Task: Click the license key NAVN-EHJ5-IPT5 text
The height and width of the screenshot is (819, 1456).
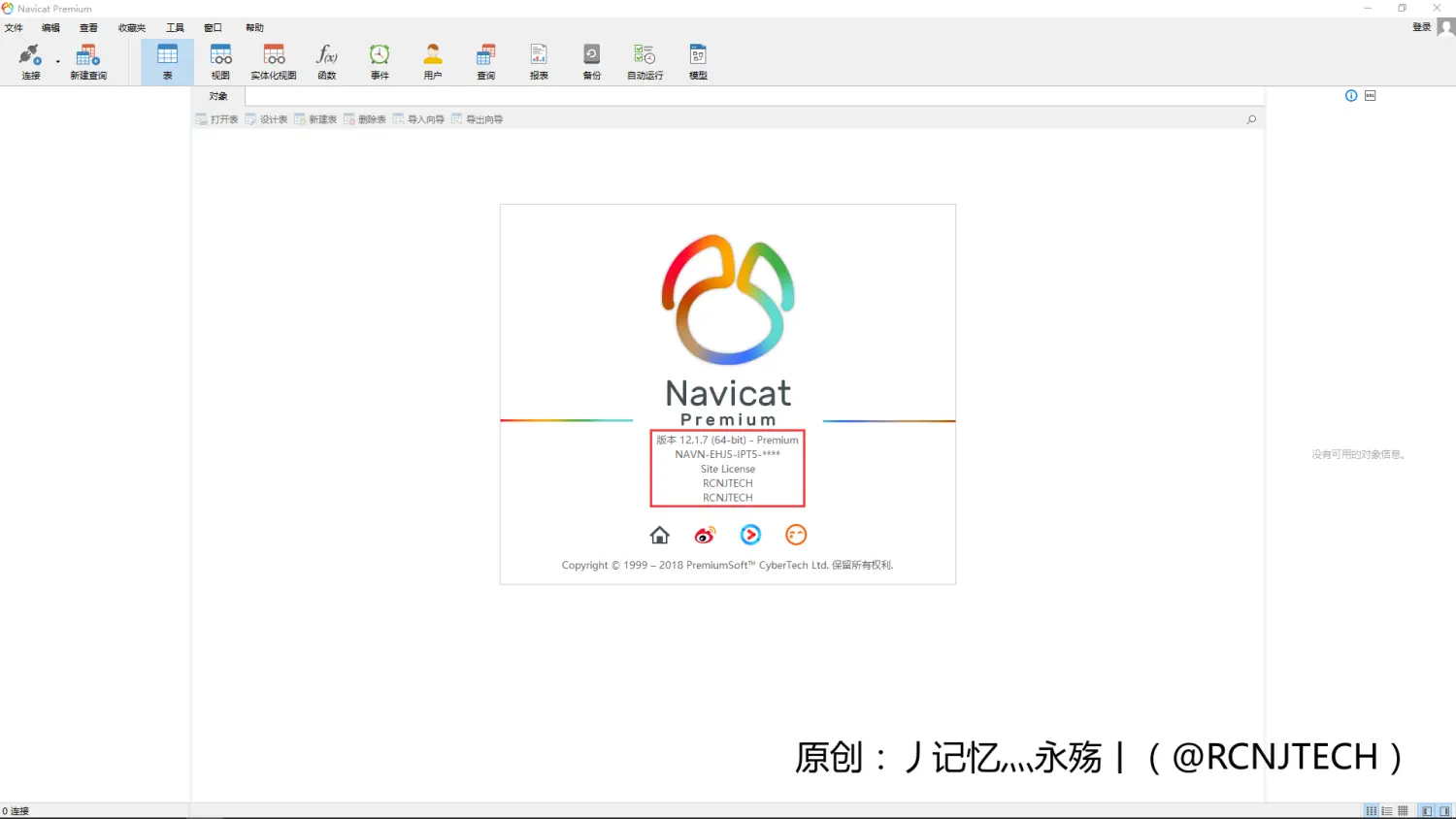Action: pos(727,454)
